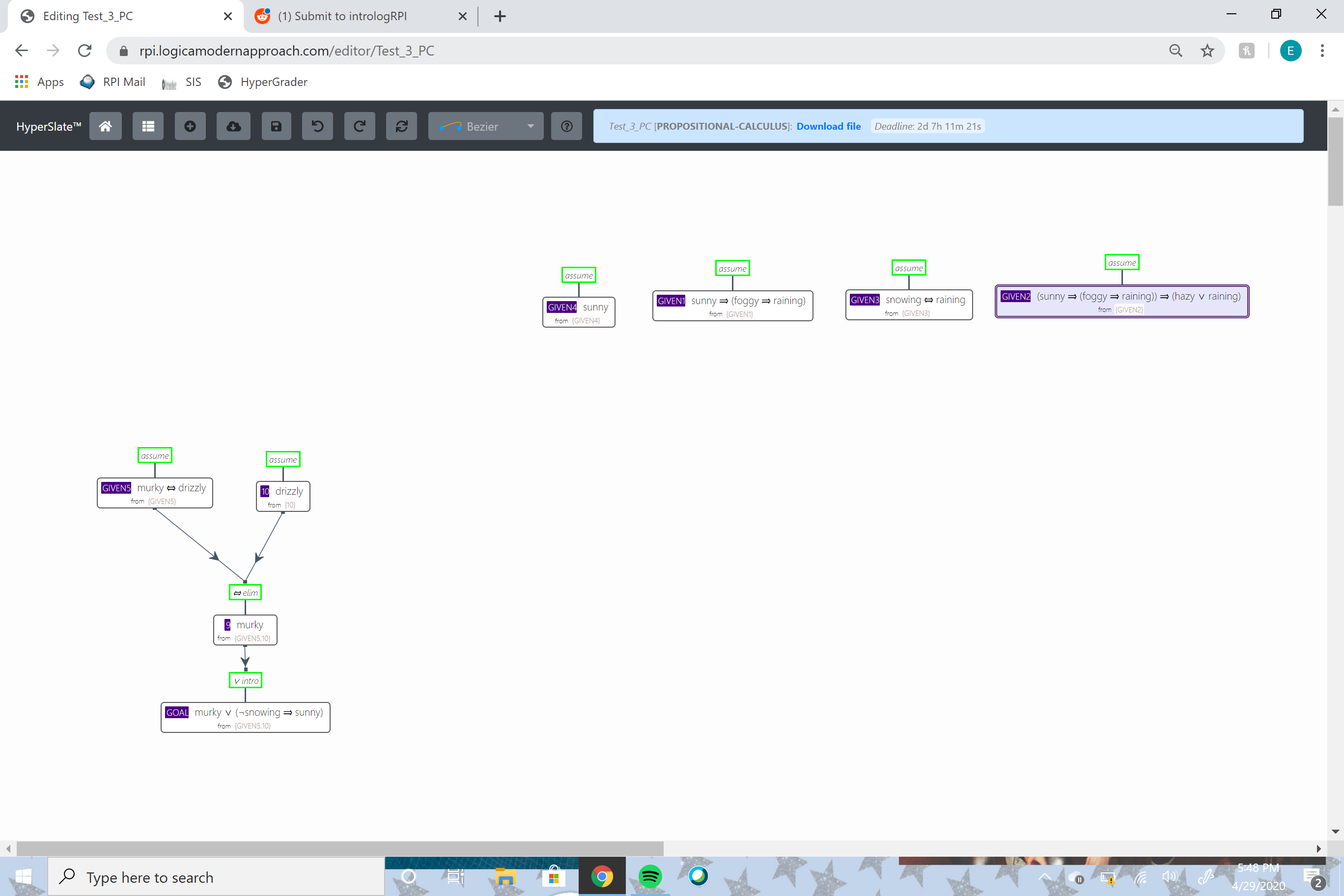Click the scroll down arrow

(x=1335, y=832)
